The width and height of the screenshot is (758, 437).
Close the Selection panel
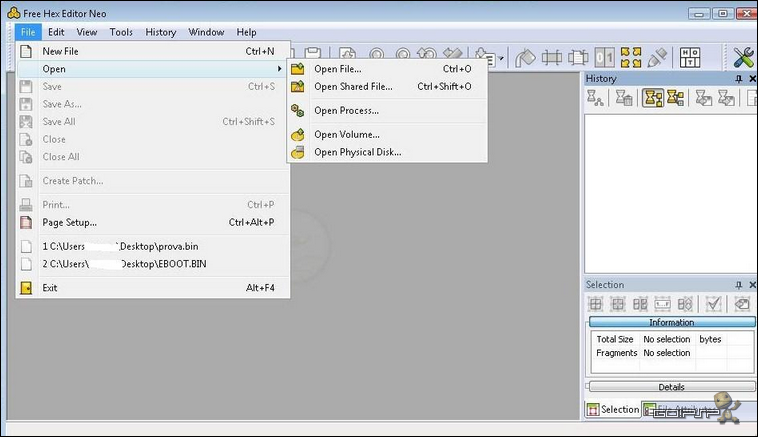tap(752, 285)
